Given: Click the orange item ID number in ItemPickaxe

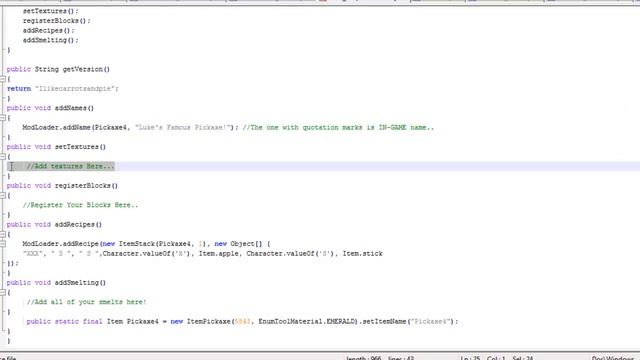Looking at the screenshot, I should tap(242, 322).
